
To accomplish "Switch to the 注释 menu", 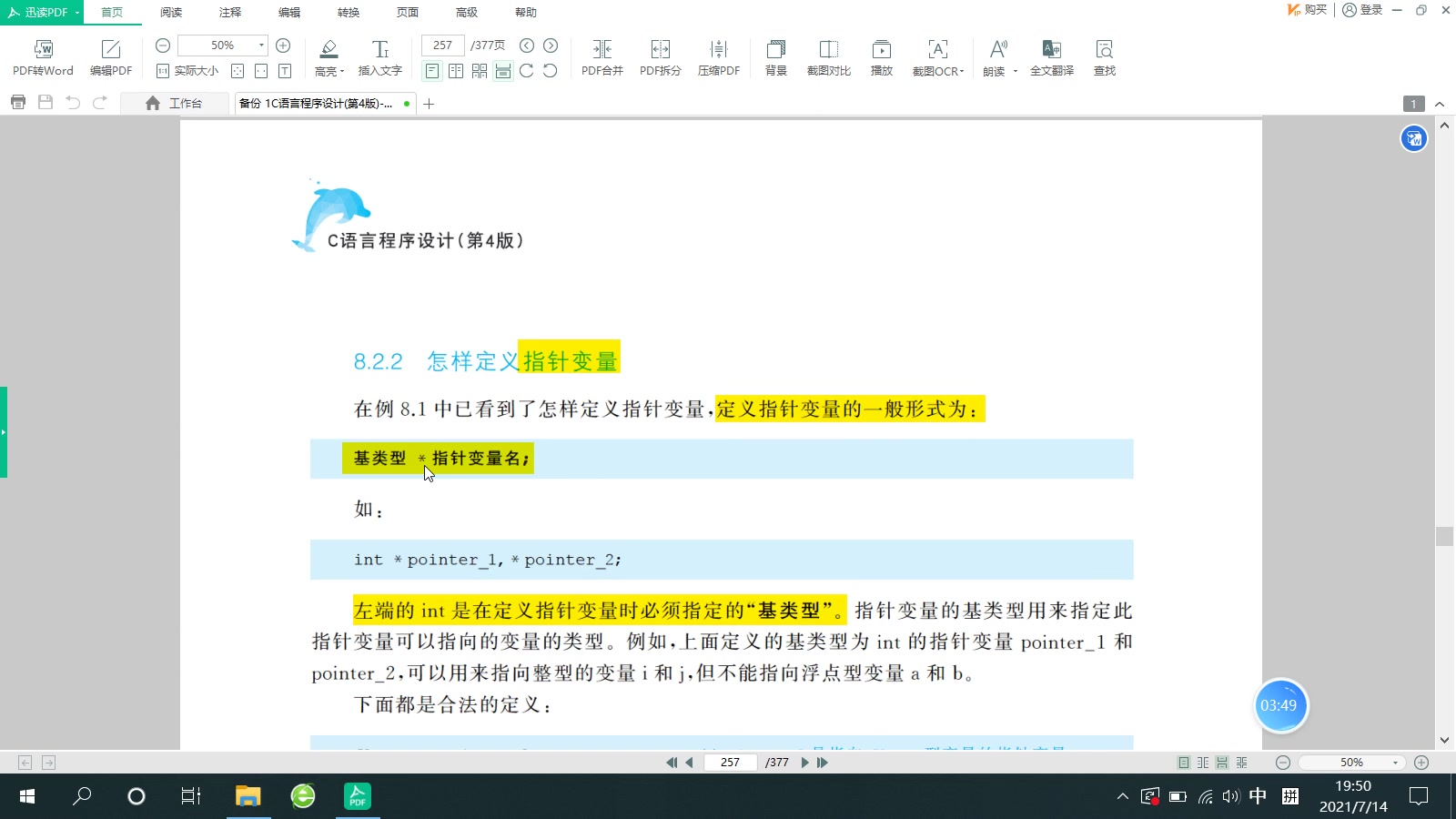I will pyautogui.click(x=229, y=12).
